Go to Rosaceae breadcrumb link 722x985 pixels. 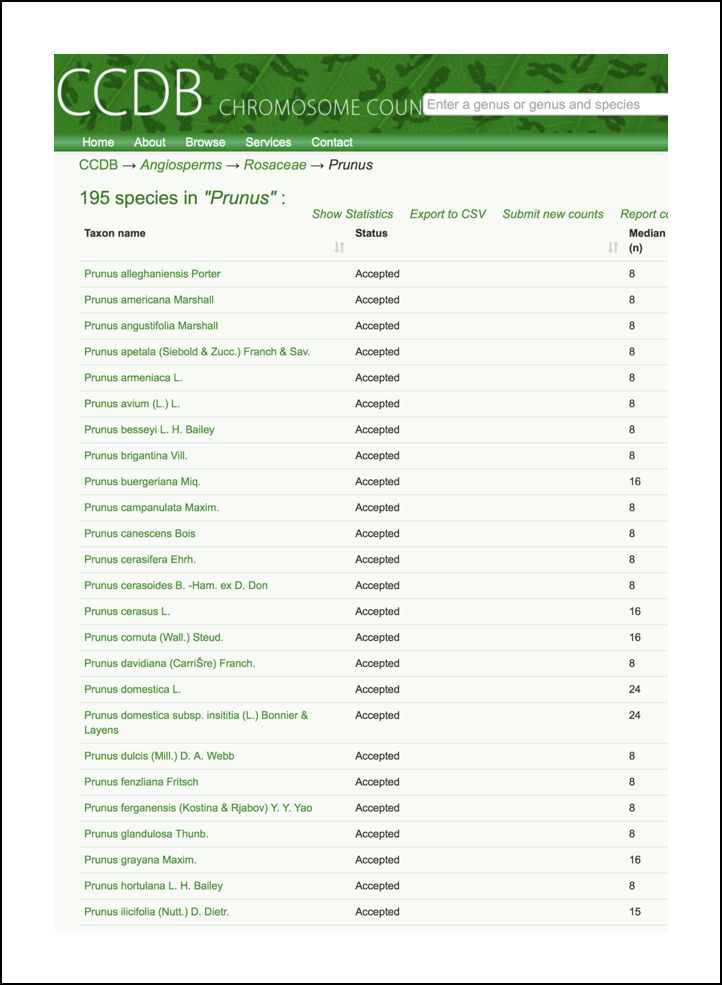[275, 165]
